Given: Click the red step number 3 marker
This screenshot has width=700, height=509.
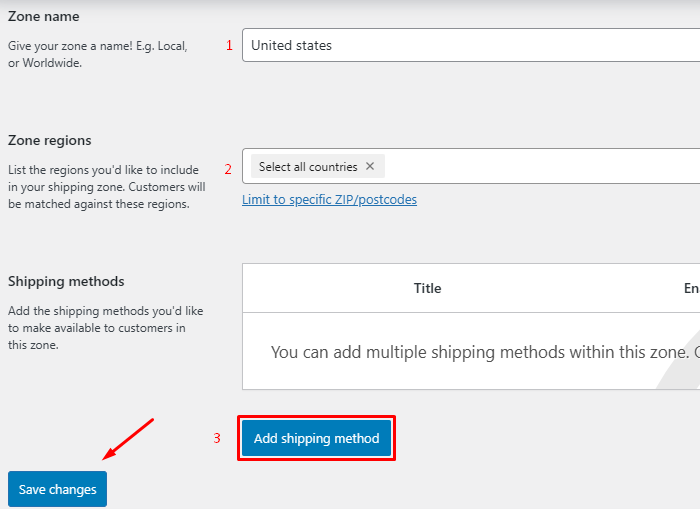Looking at the screenshot, I should pos(217,438).
